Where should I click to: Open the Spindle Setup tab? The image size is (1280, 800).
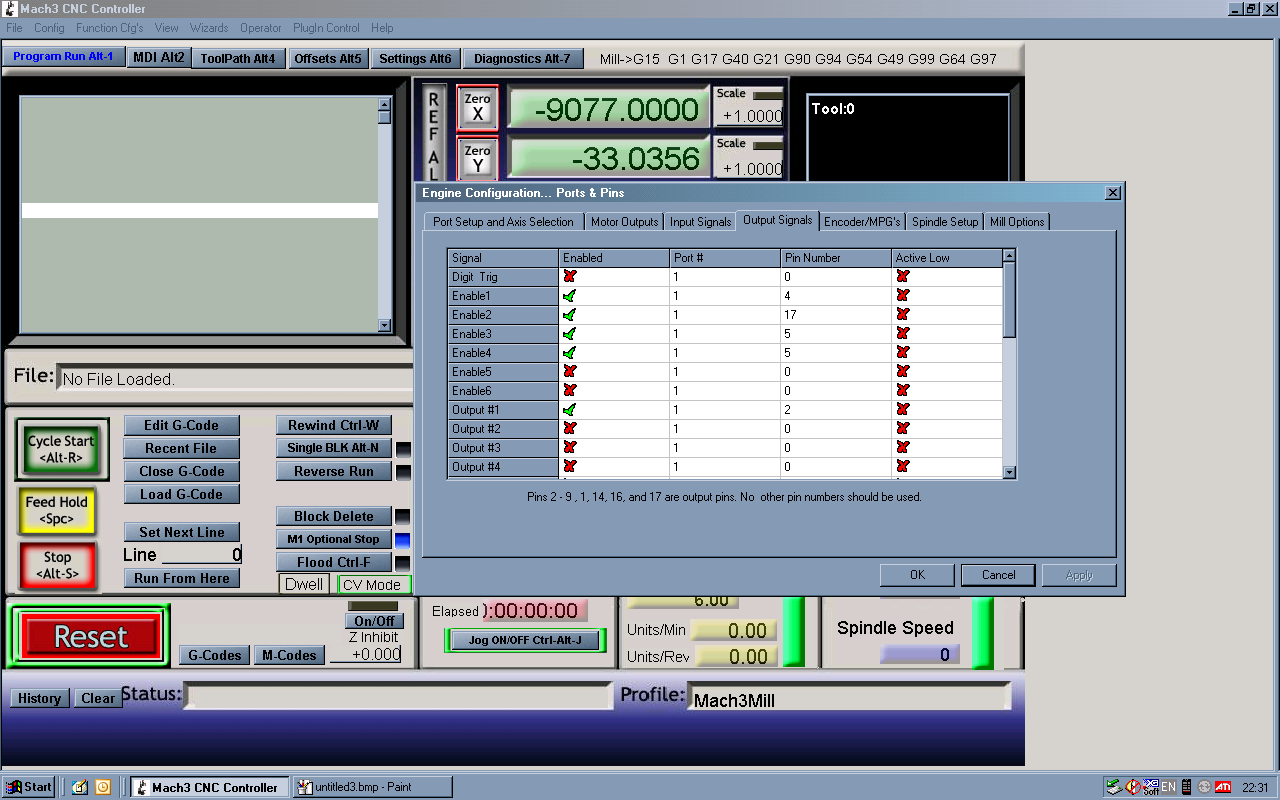point(944,222)
